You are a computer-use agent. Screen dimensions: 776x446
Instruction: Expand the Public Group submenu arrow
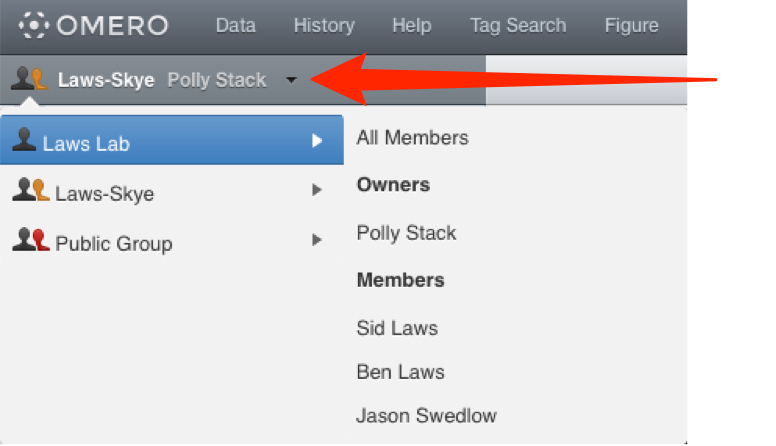pyautogui.click(x=317, y=240)
